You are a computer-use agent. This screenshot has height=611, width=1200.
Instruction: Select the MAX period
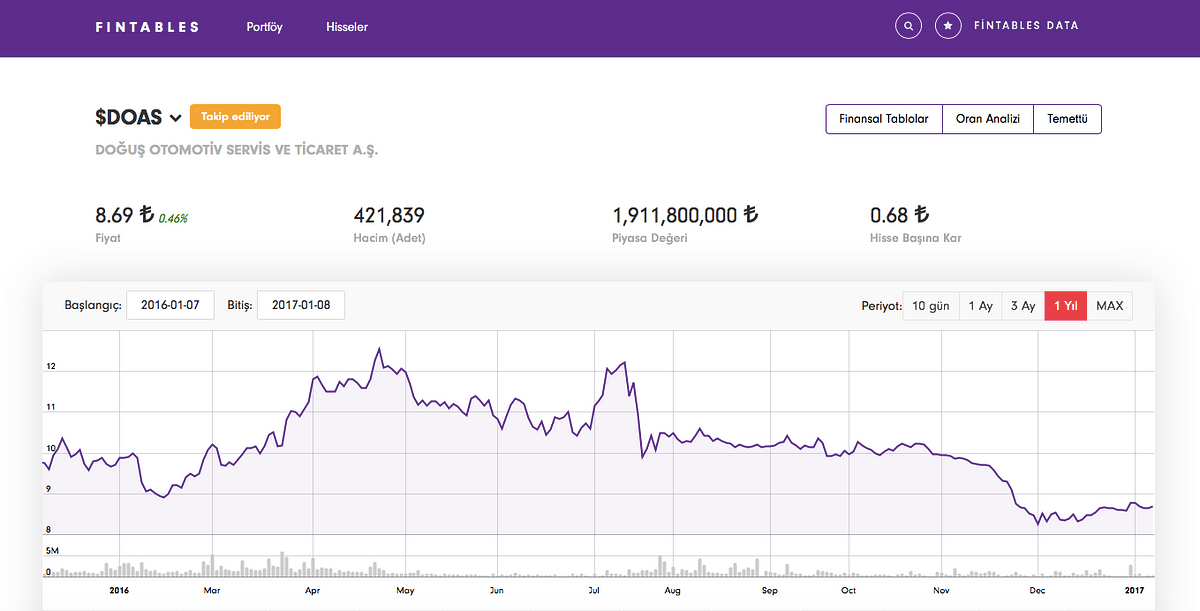(1110, 306)
